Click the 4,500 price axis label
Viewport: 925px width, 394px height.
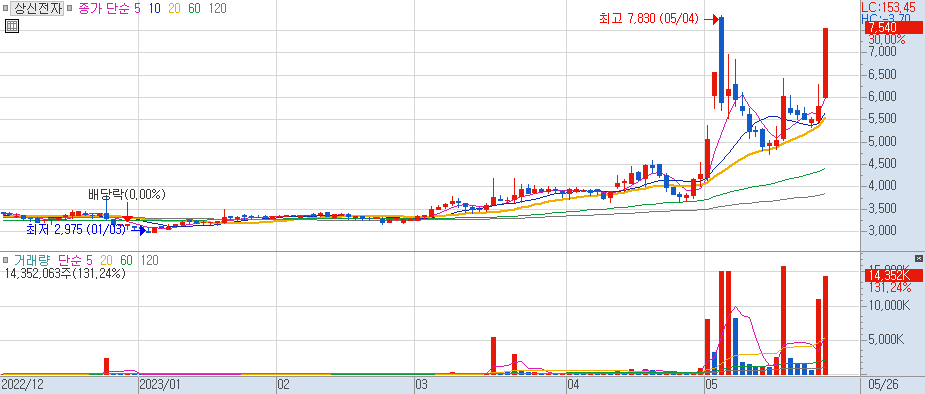pos(883,164)
